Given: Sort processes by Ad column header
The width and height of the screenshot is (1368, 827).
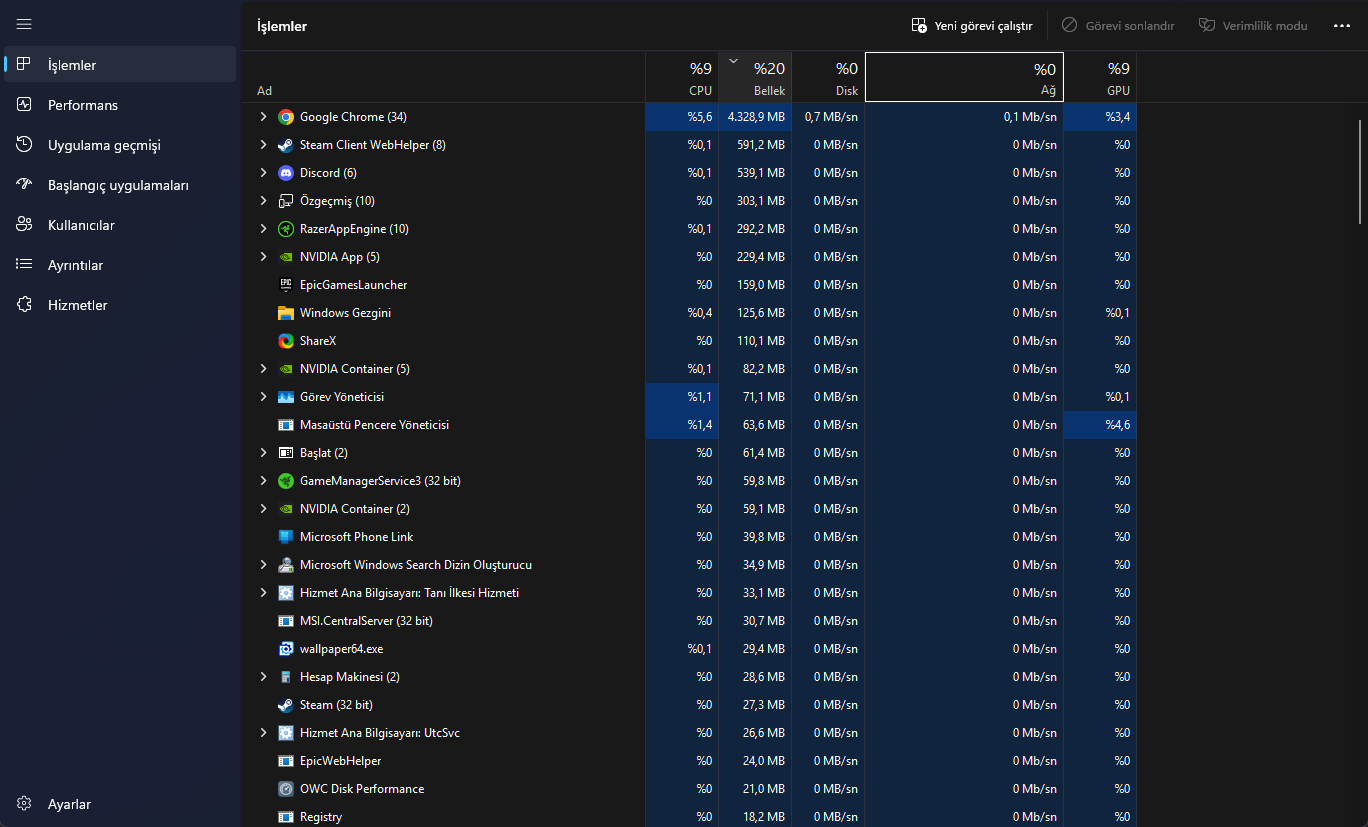Looking at the screenshot, I should tap(445, 77).
